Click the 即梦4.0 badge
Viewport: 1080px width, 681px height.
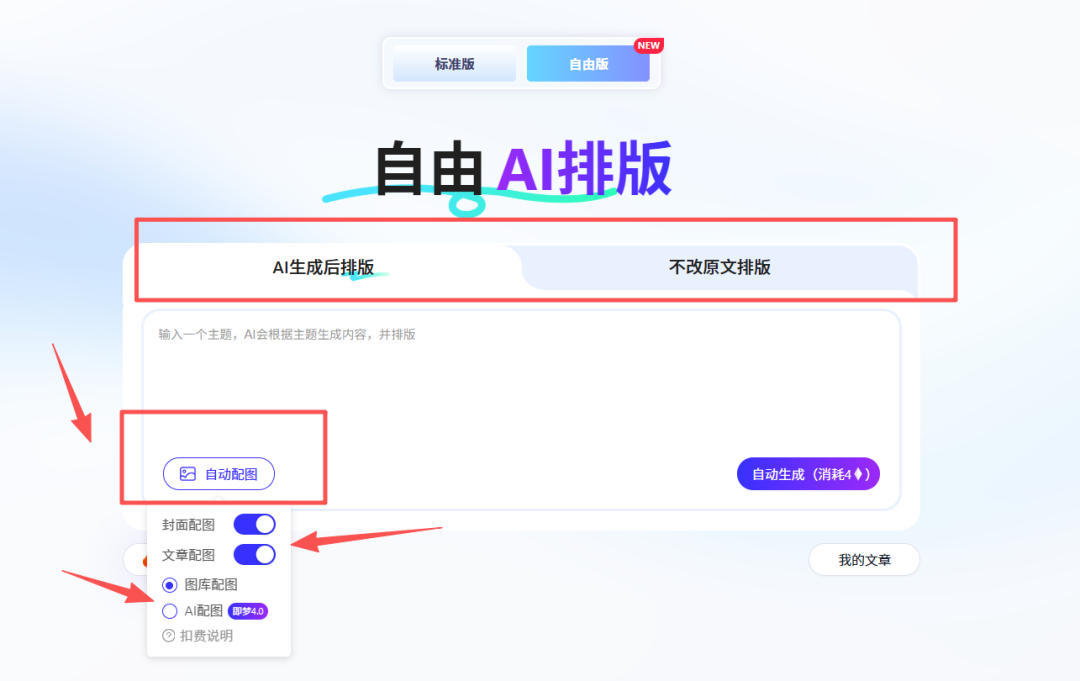pyautogui.click(x=247, y=611)
